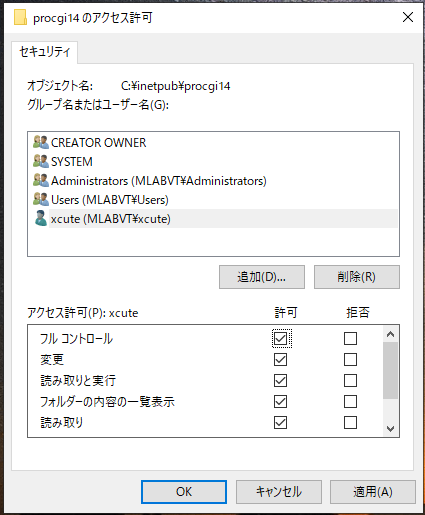This screenshot has height=515, width=425.
Task: Switch to the セキュリティ tab
Action: pos(45,52)
